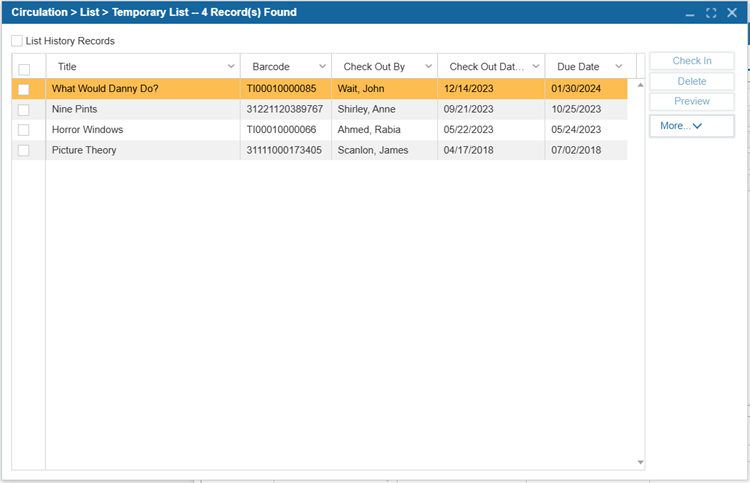Open the Check Out Date column dropdown arrow
750x483 pixels.
[536, 66]
